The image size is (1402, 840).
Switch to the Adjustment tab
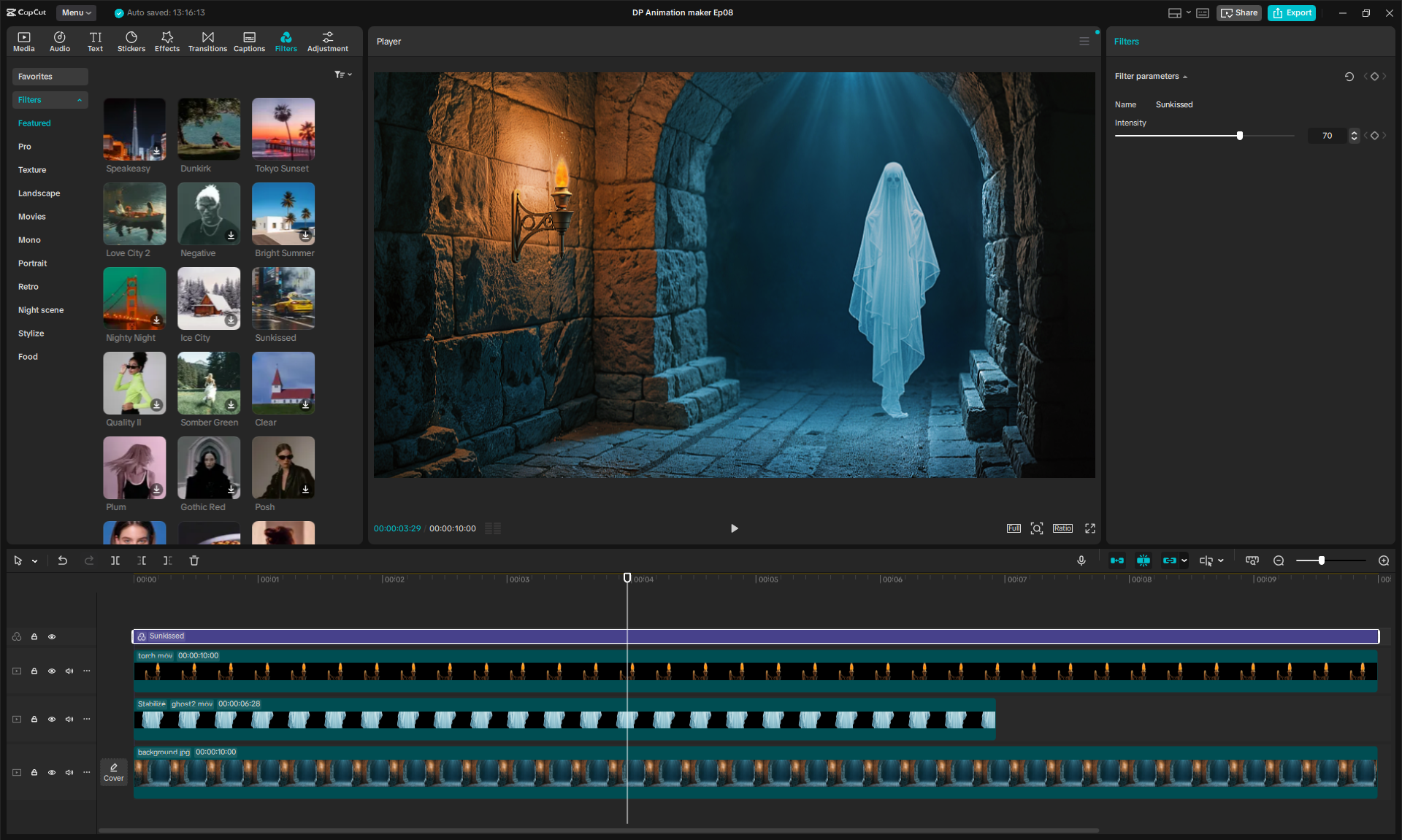click(x=327, y=42)
